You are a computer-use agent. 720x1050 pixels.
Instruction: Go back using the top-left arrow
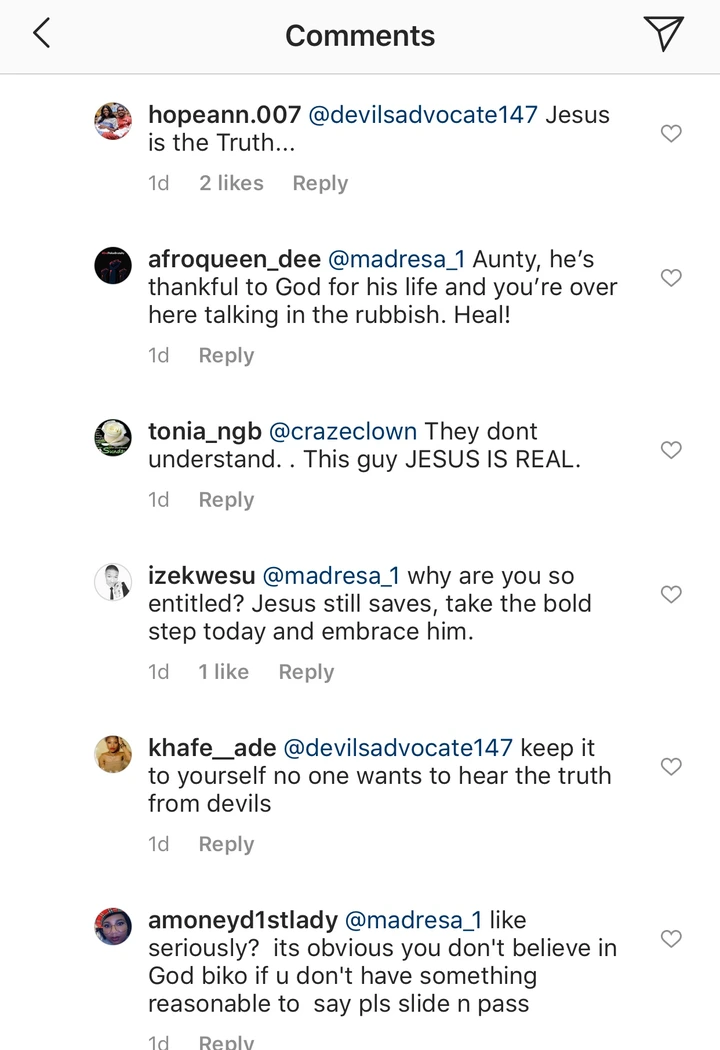(42, 35)
